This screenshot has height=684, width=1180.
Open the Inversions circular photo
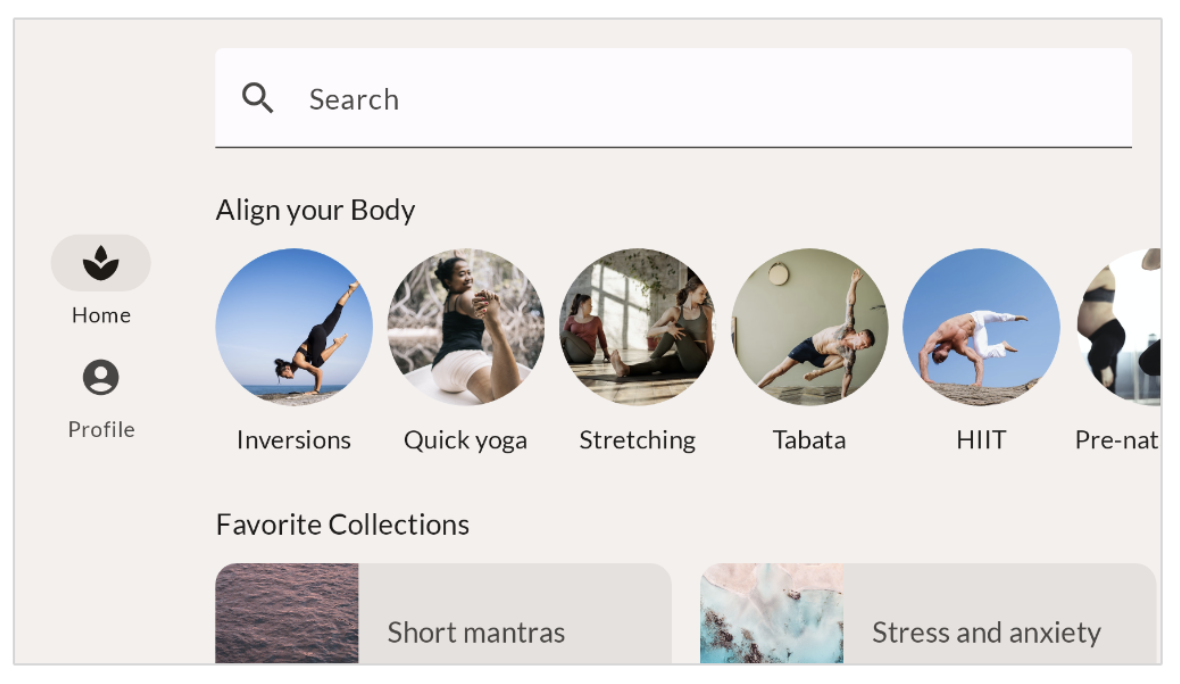(294, 327)
